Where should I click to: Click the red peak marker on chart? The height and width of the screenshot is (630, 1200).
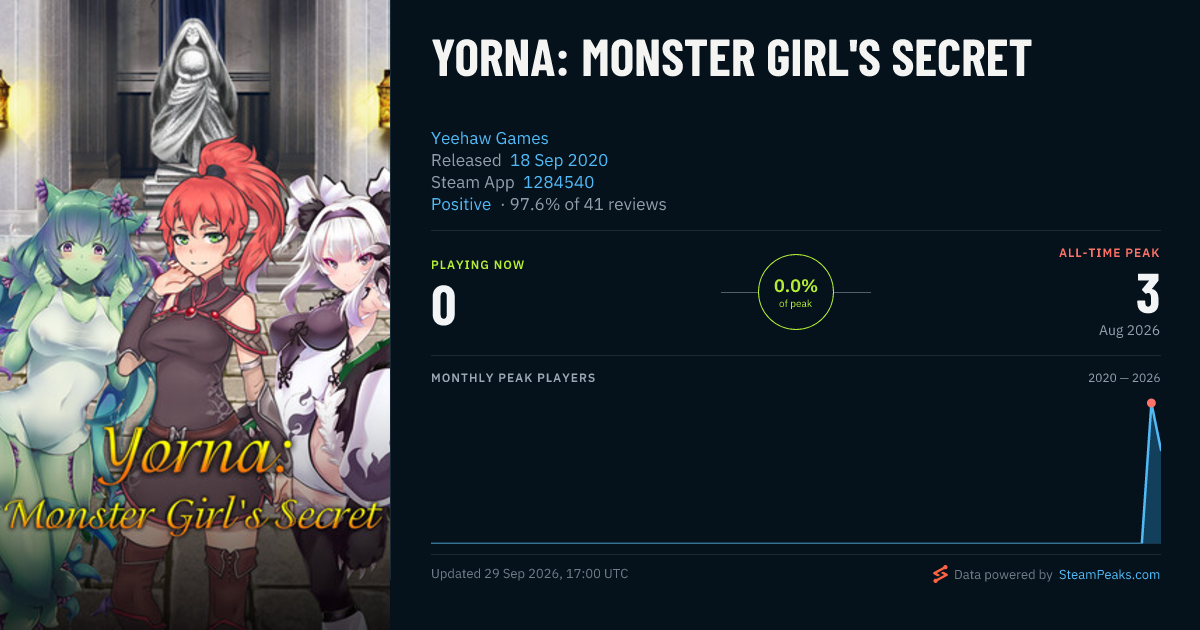coord(1151,403)
